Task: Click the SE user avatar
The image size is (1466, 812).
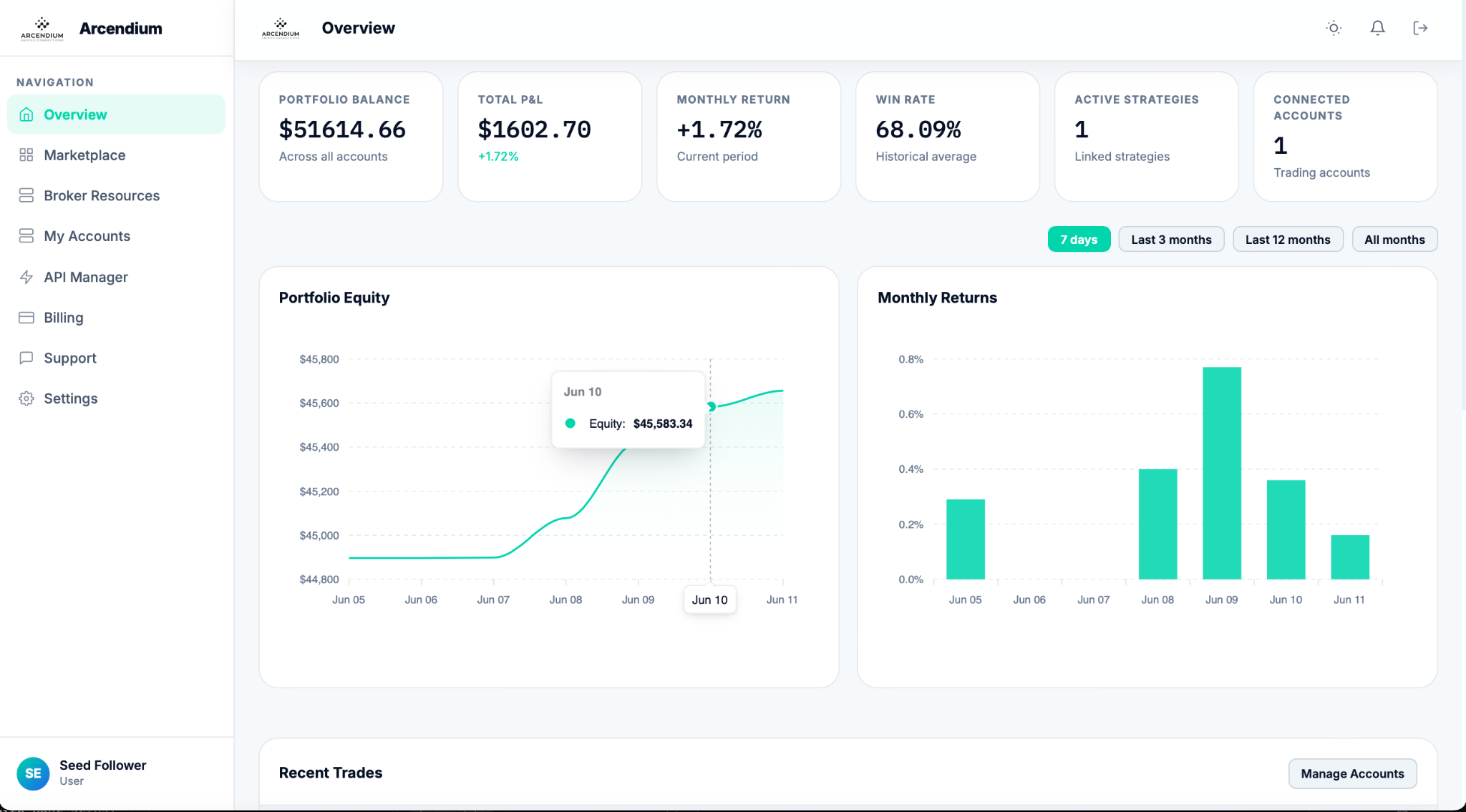Action: point(33,773)
